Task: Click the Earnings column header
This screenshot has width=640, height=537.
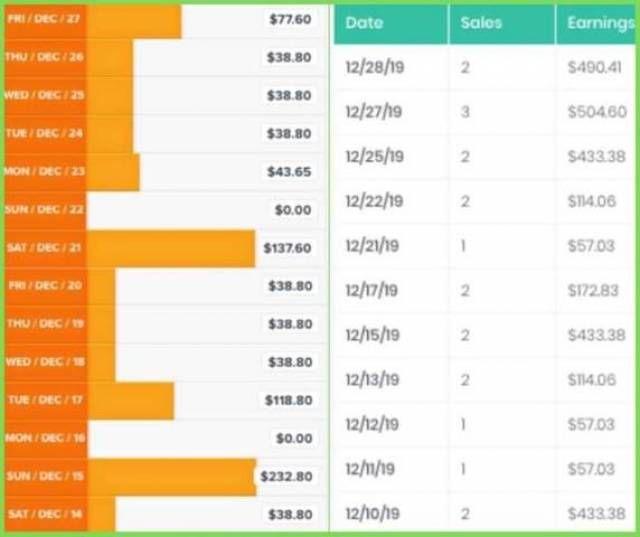Action: [600, 23]
